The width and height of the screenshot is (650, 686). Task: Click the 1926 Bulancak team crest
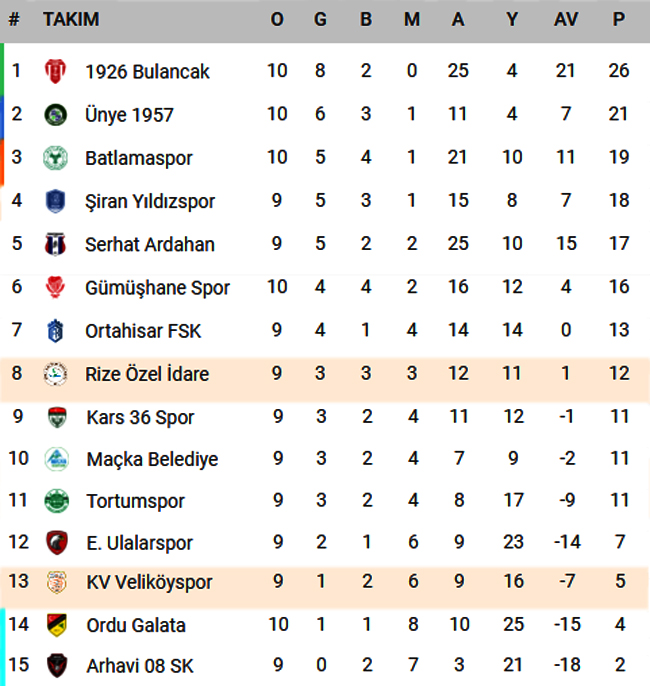pyautogui.click(x=56, y=71)
